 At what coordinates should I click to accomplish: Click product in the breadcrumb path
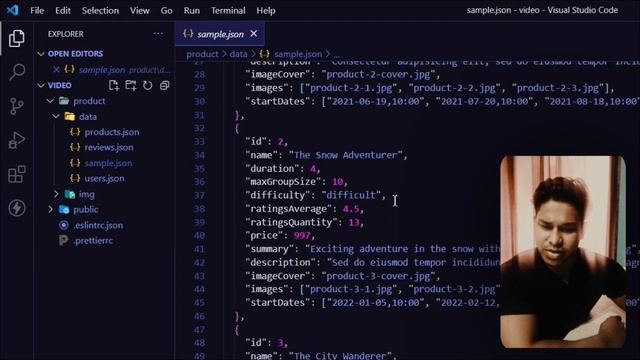(202, 54)
